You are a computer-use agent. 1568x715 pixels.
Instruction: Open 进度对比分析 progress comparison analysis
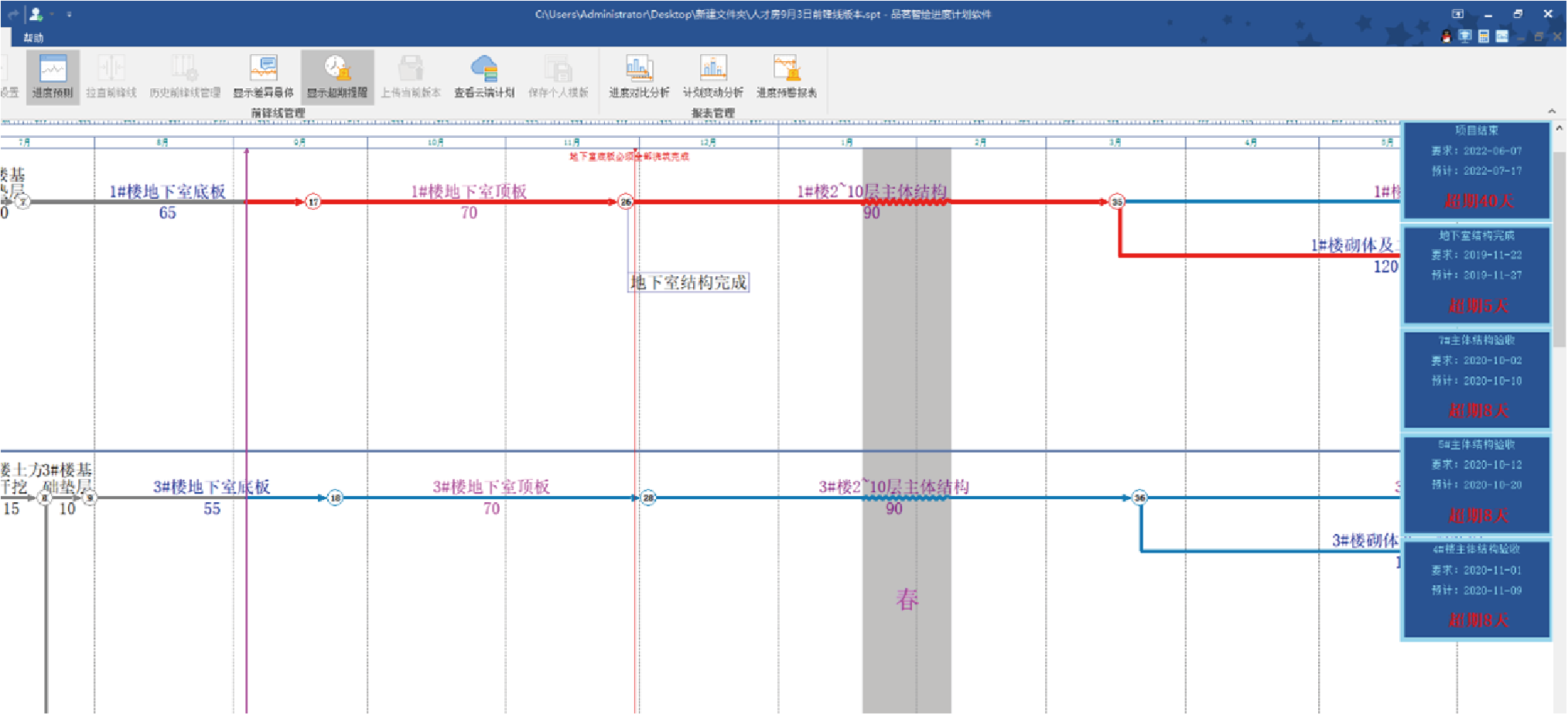(639, 77)
